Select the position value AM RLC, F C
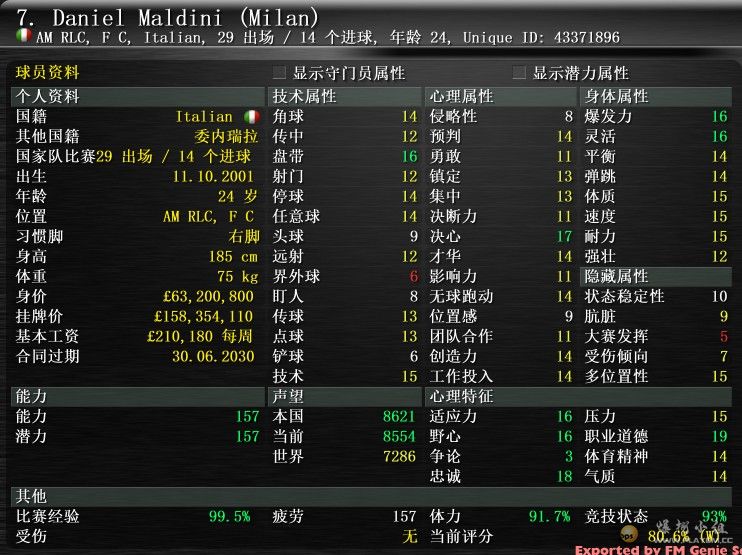This screenshot has height=555, width=742. 209,217
